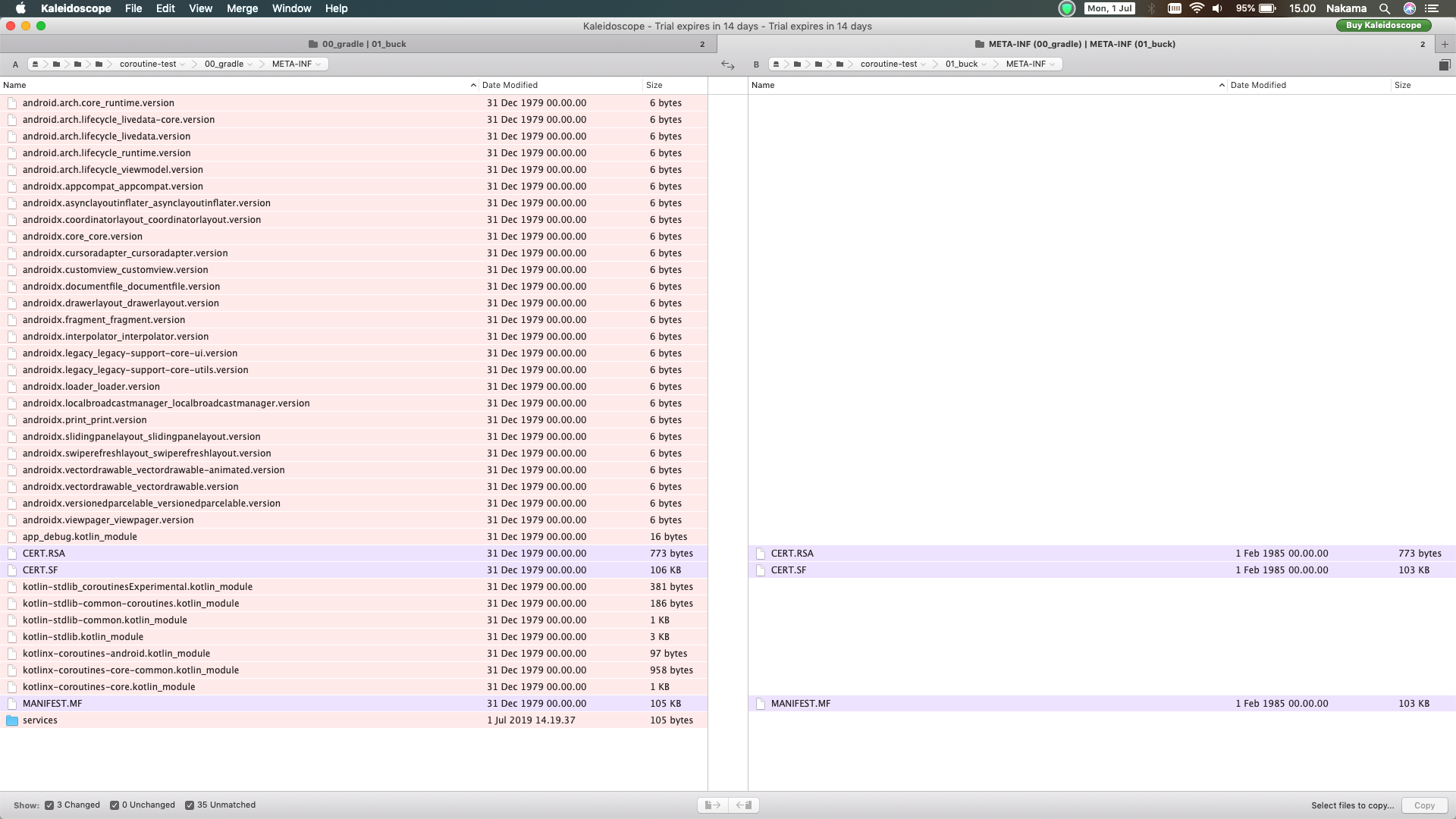The height and width of the screenshot is (819, 1456).
Task: Click the copy to left arrow icon
Action: click(x=744, y=805)
